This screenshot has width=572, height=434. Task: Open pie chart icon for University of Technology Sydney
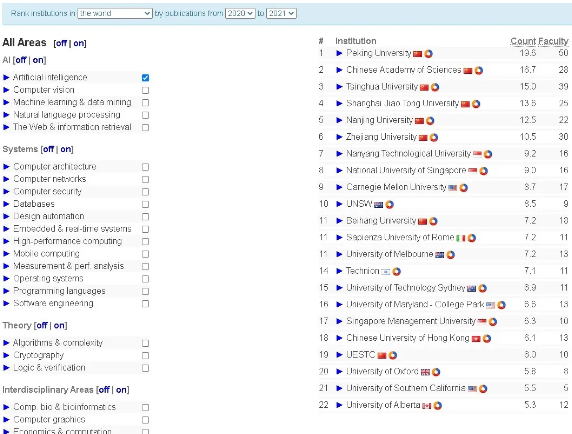click(x=482, y=288)
